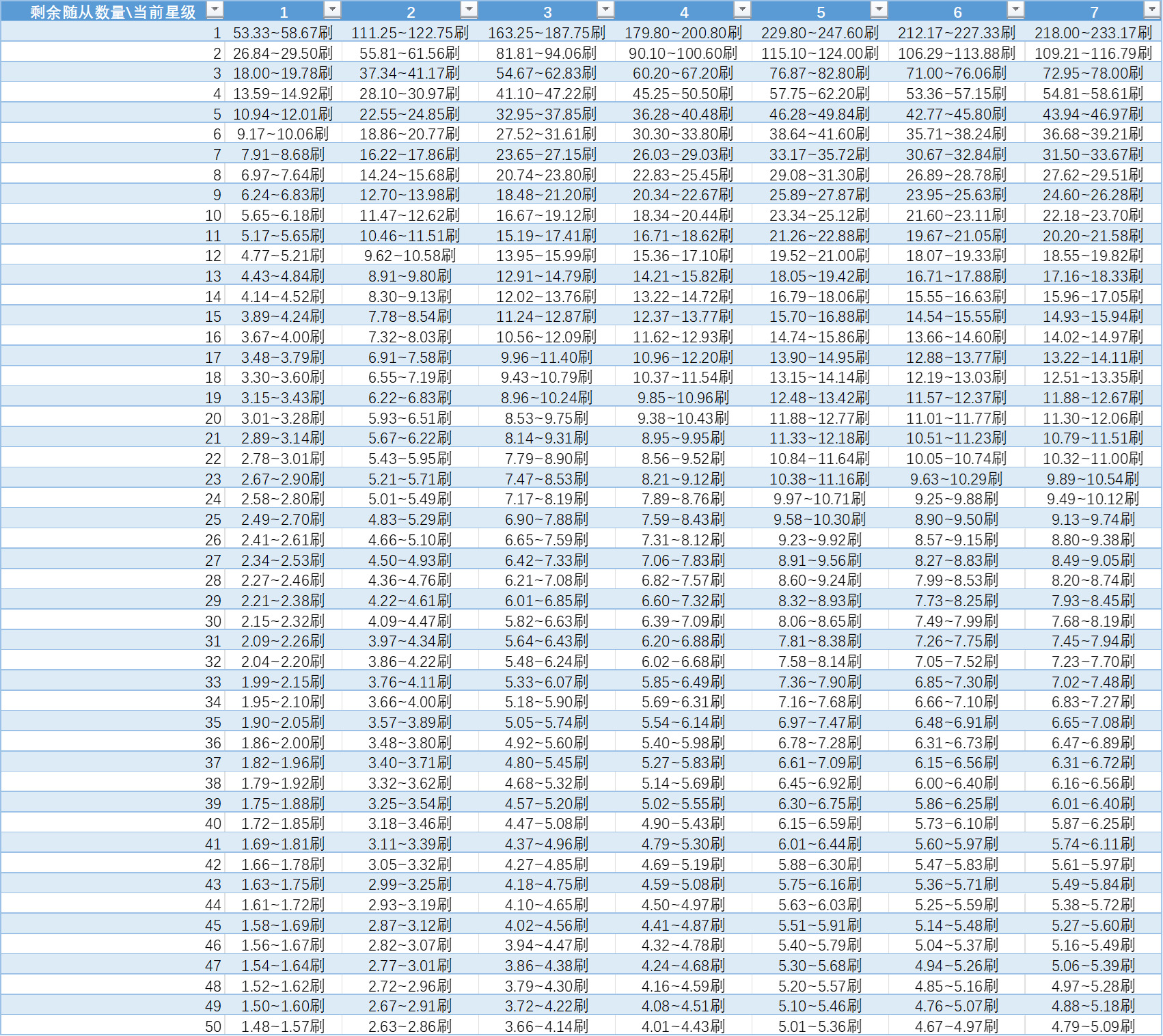The image size is (1163, 1036).
Task: Select cell 3.18~3.46刷
Action: click(x=410, y=823)
